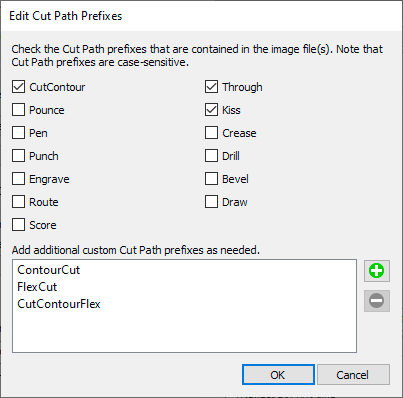Tick the Punch checkbox
Viewport: 403px width, 398px height.
click(x=18, y=156)
